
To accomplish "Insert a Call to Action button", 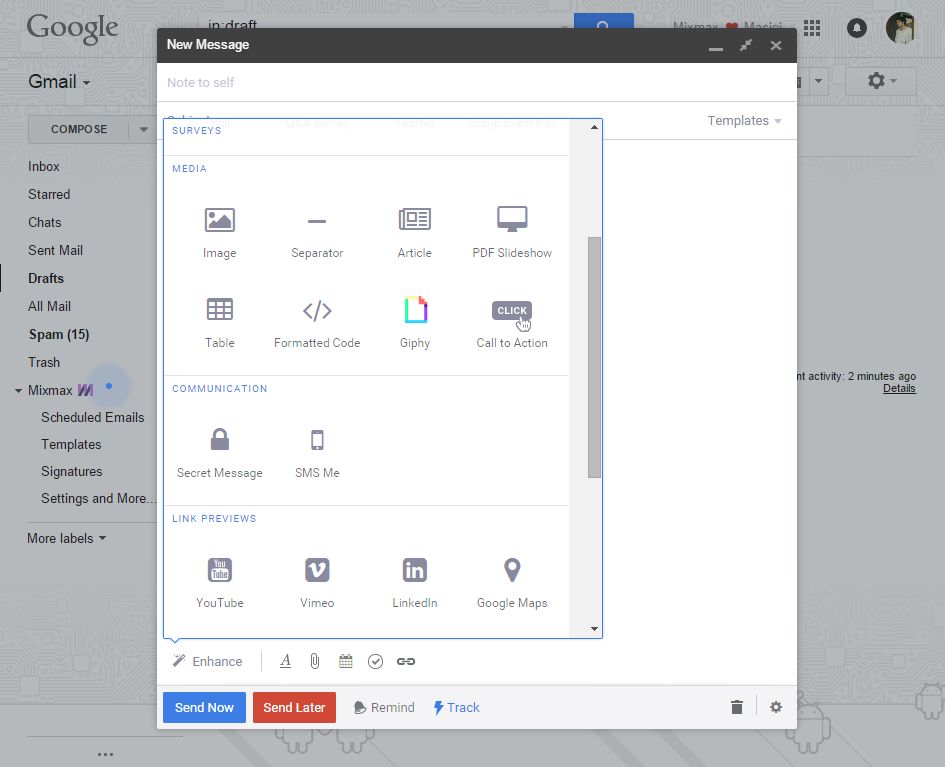I will [x=512, y=323].
